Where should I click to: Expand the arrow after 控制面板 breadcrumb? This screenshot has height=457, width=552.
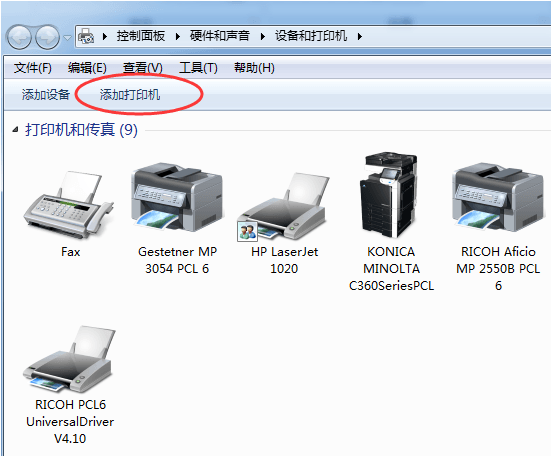pyautogui.click(x=177, y=36)
